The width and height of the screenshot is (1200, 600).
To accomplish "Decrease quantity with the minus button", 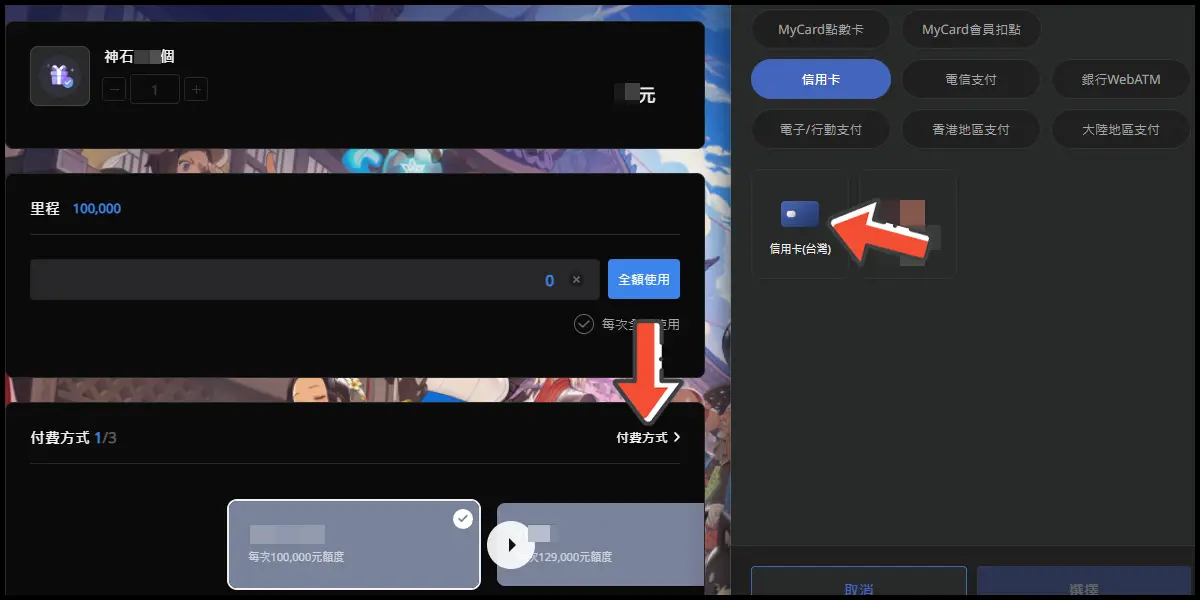I will 114,90.
